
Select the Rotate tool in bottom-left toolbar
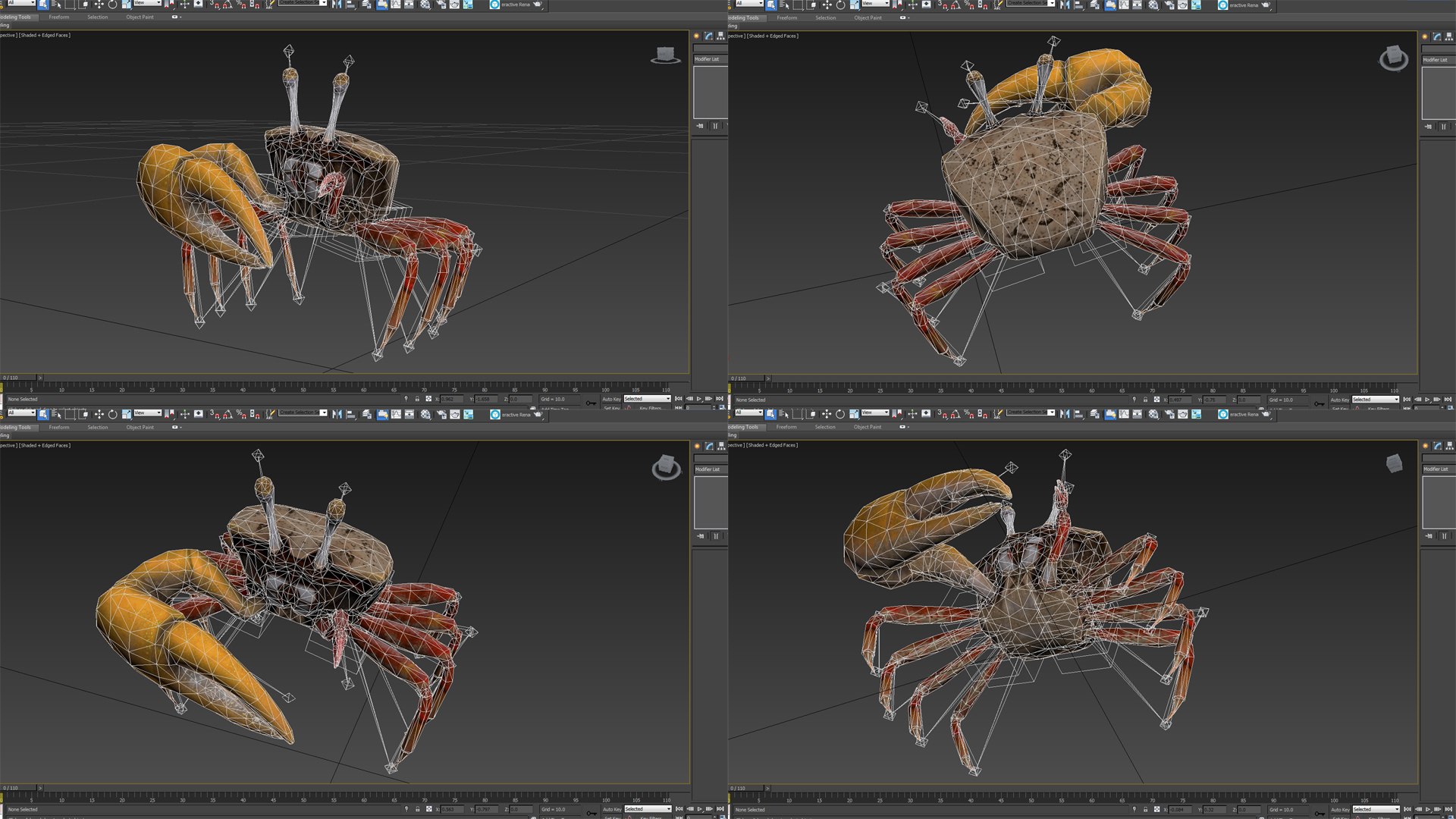tap(113, 413)
